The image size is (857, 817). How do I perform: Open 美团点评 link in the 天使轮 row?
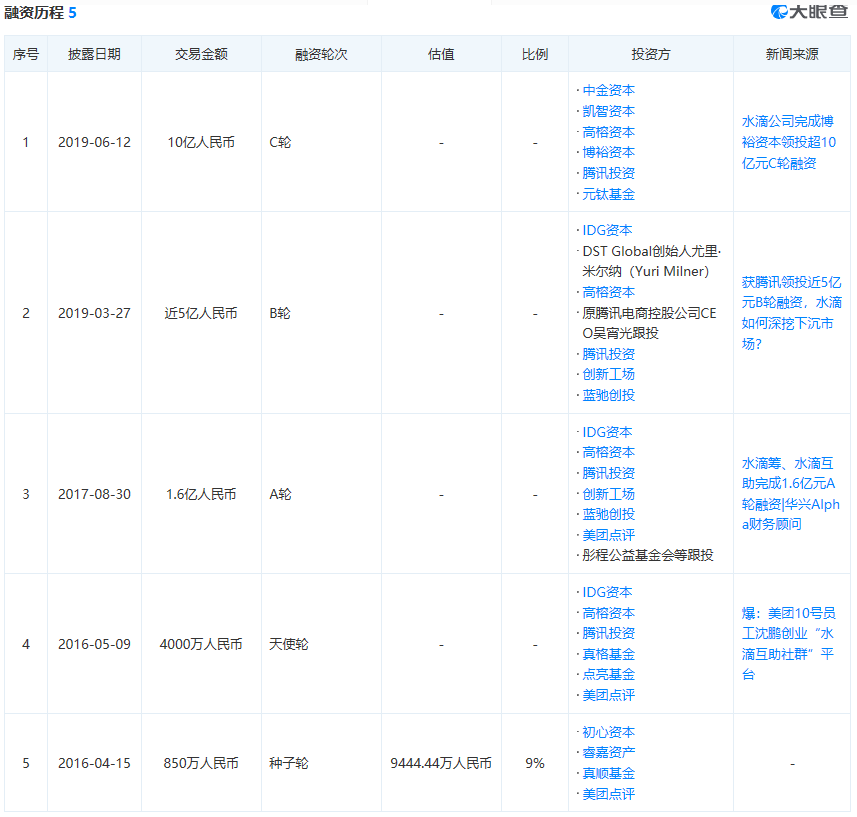[608, 695]
